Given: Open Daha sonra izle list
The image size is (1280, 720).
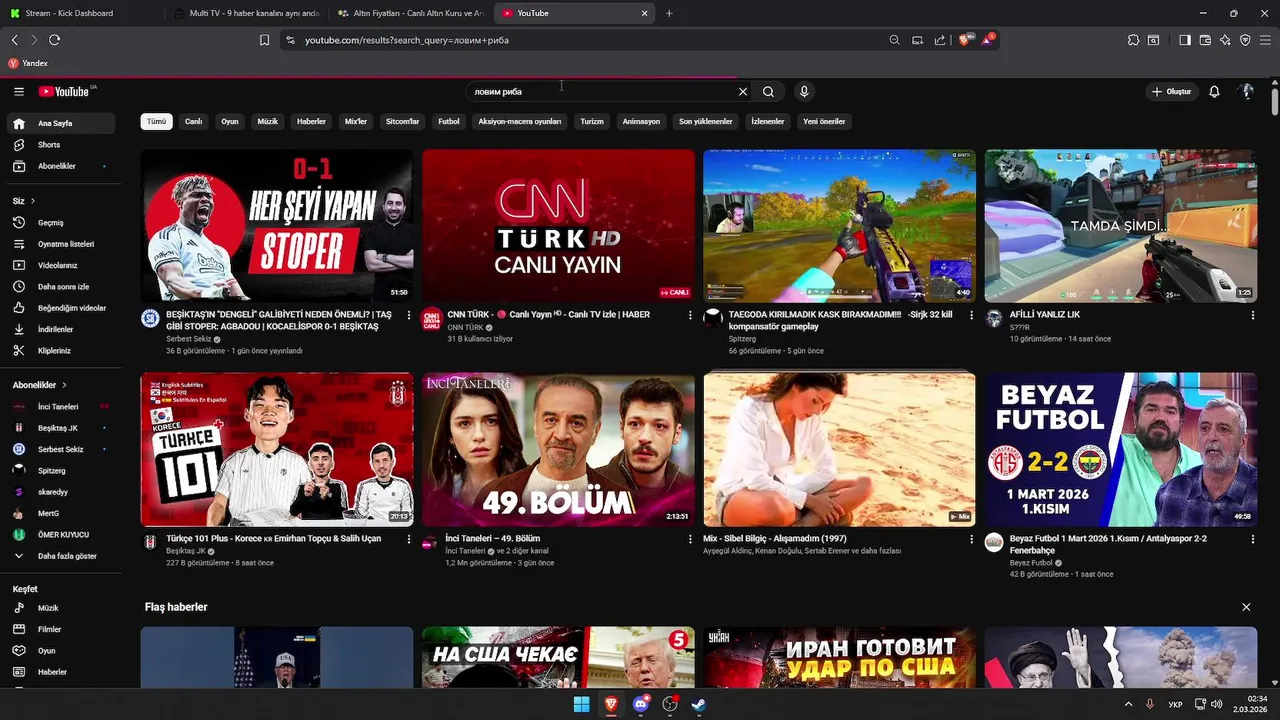Looking at the screenshot, I should coord(61,287).
